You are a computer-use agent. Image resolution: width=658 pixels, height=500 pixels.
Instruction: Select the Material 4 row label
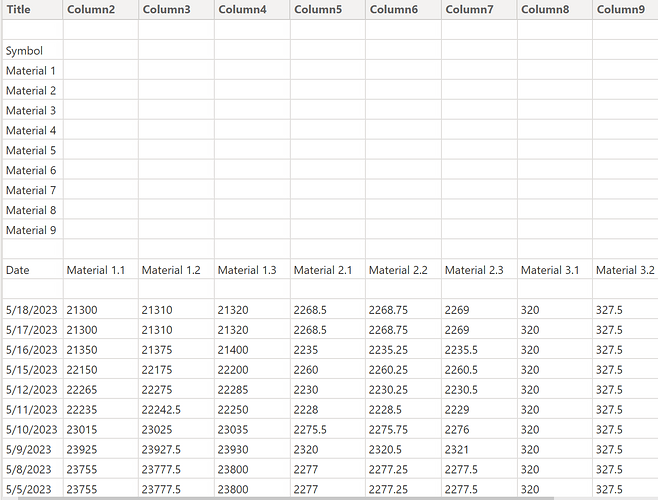(33, 130)
